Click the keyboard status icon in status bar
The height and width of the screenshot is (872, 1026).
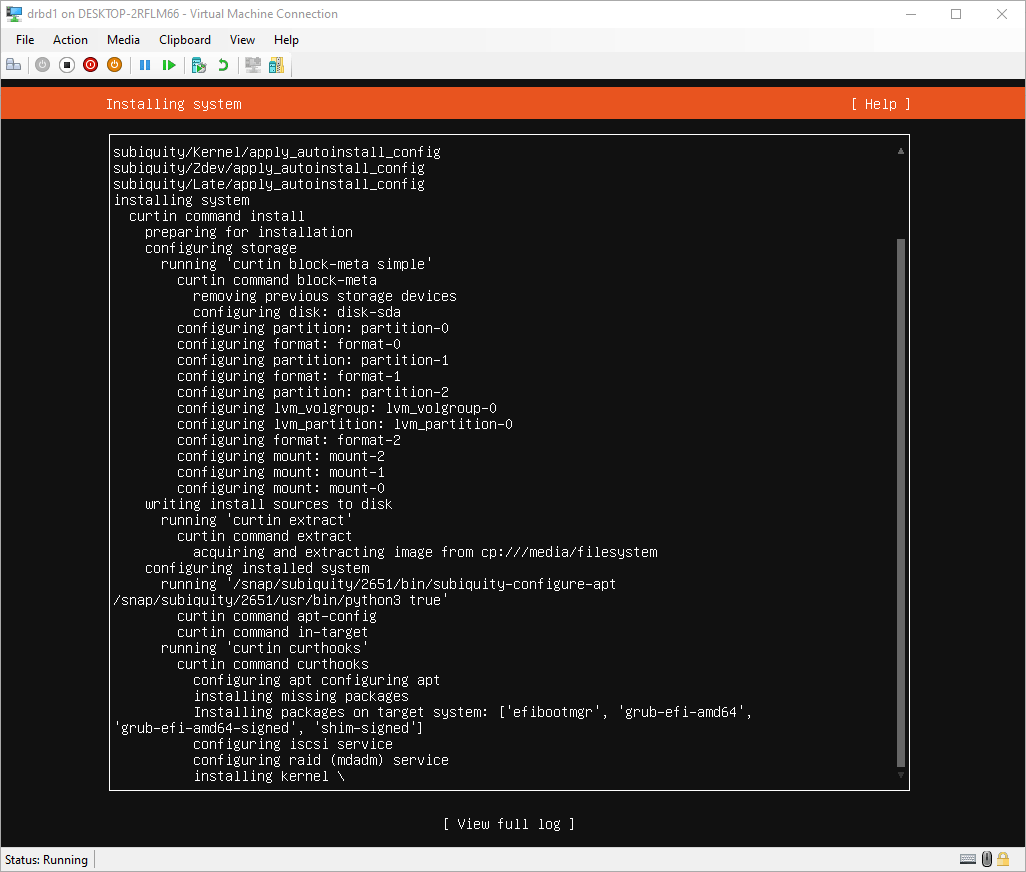tap(968, 859)
